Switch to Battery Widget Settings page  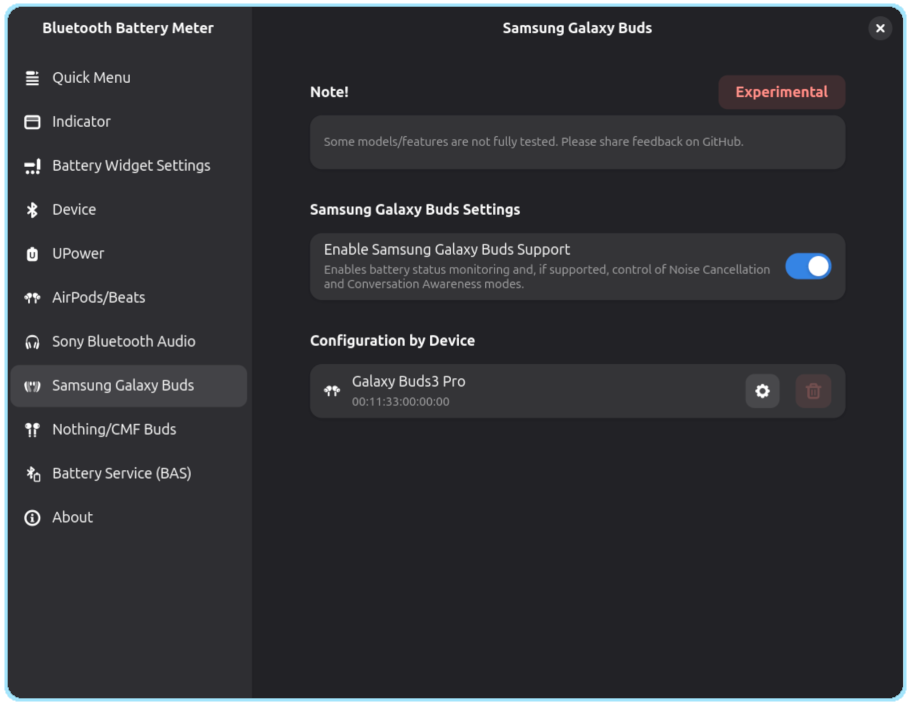coord(129,166)
